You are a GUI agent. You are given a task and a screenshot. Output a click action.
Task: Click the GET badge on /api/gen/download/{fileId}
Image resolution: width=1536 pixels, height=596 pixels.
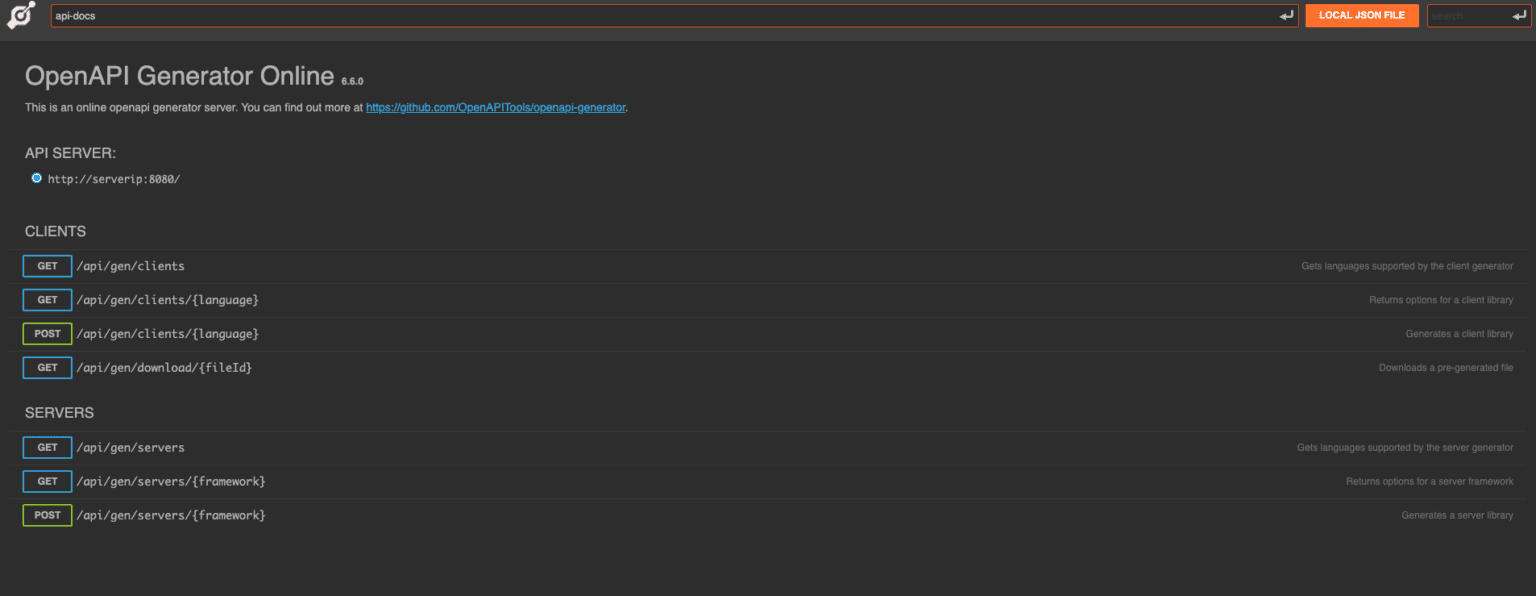tap(46, 367)
